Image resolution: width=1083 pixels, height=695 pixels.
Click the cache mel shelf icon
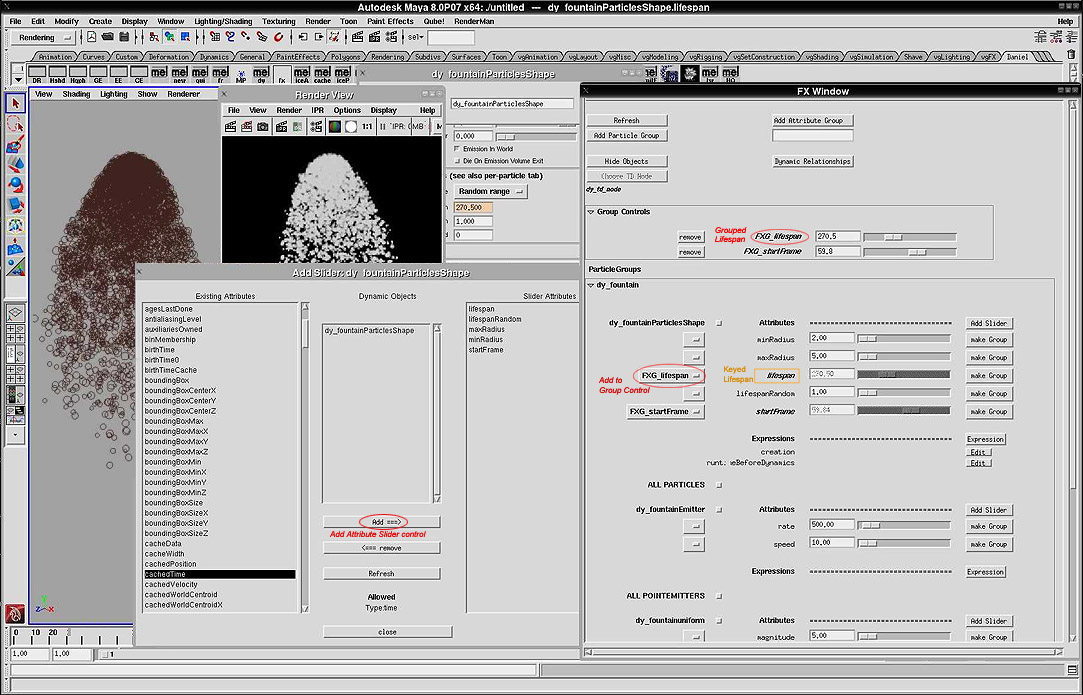pyautogui.click(x=323, y=75)
